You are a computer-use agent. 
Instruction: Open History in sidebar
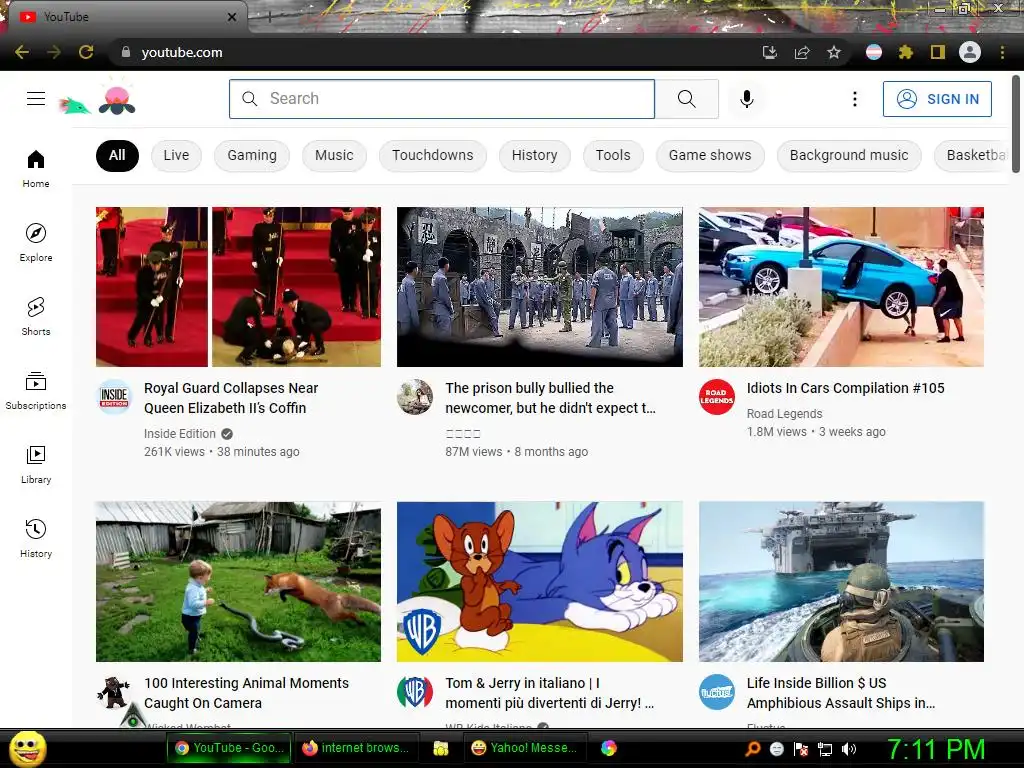(x=36, y=537)
